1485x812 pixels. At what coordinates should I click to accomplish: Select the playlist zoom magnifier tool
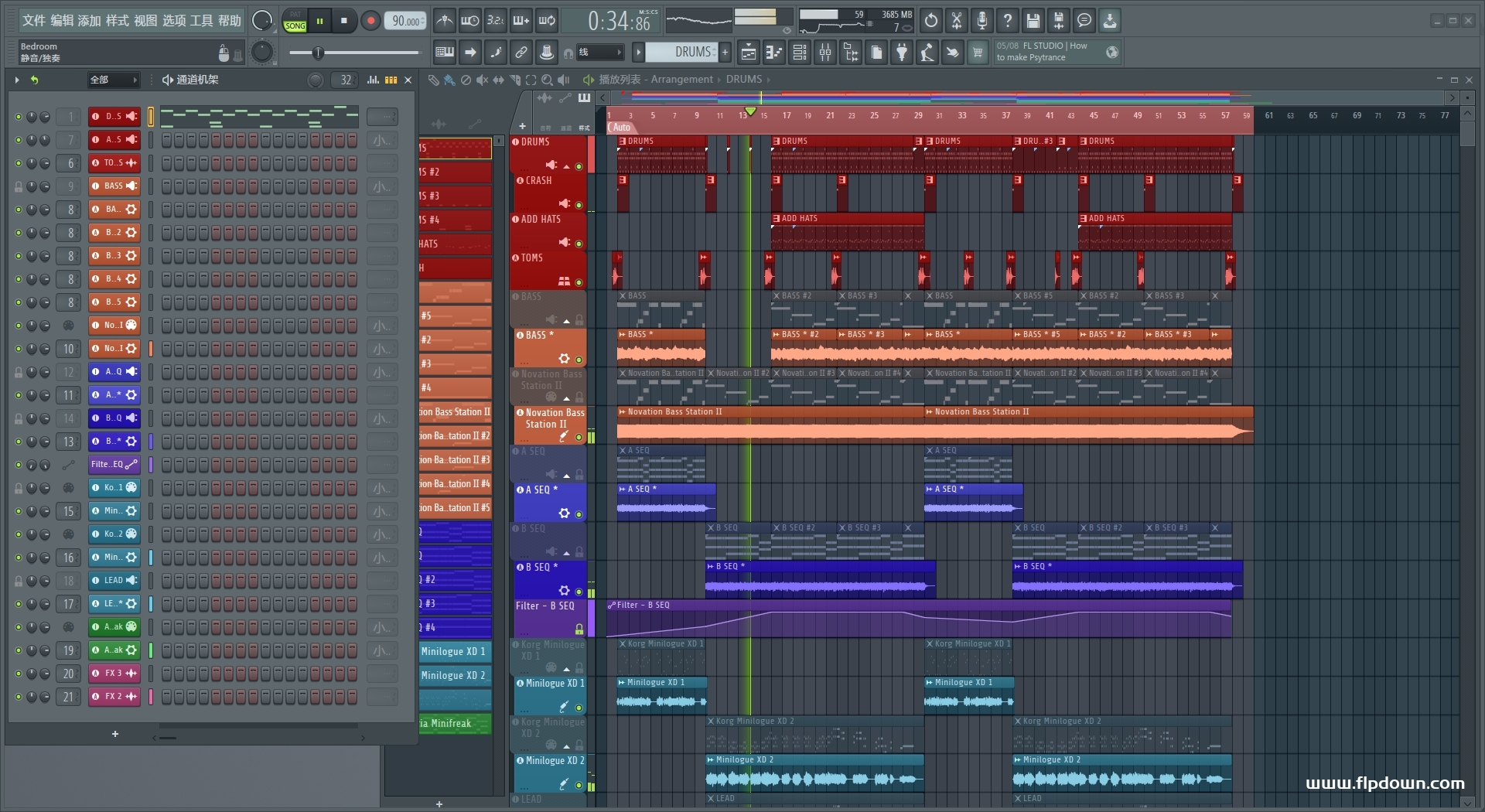(x=547, y=80)
